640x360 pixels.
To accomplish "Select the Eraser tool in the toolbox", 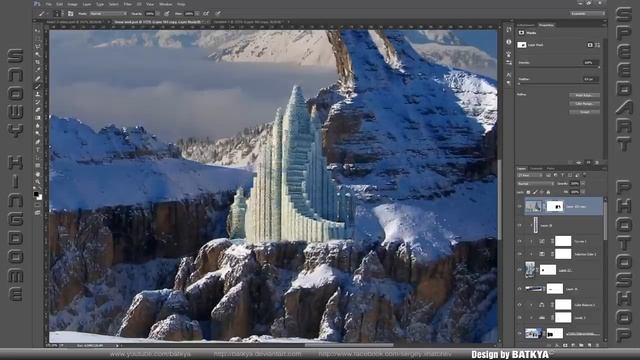I will tap(37, 110).
